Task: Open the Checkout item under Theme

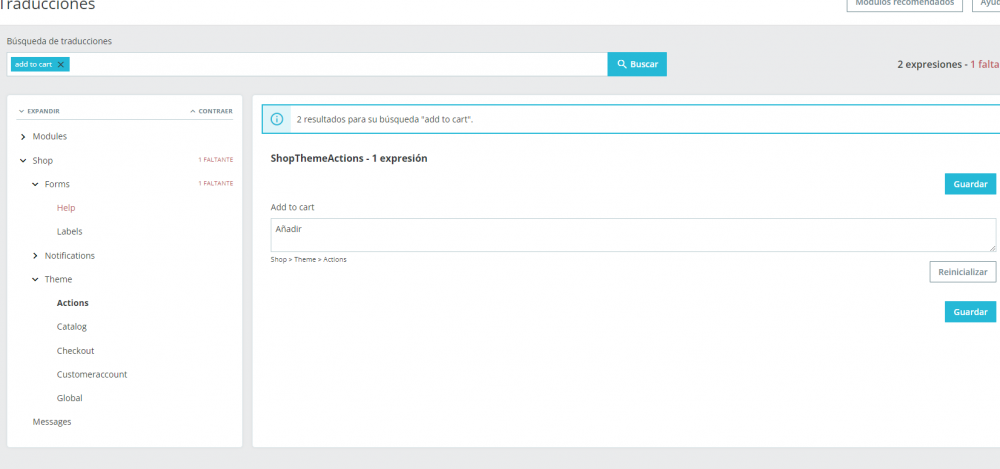Action: pos(75,351)
